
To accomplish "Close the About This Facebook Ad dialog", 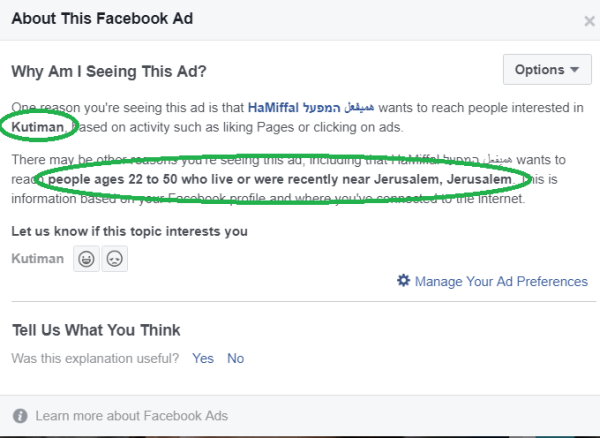I will tap(589, 20).
